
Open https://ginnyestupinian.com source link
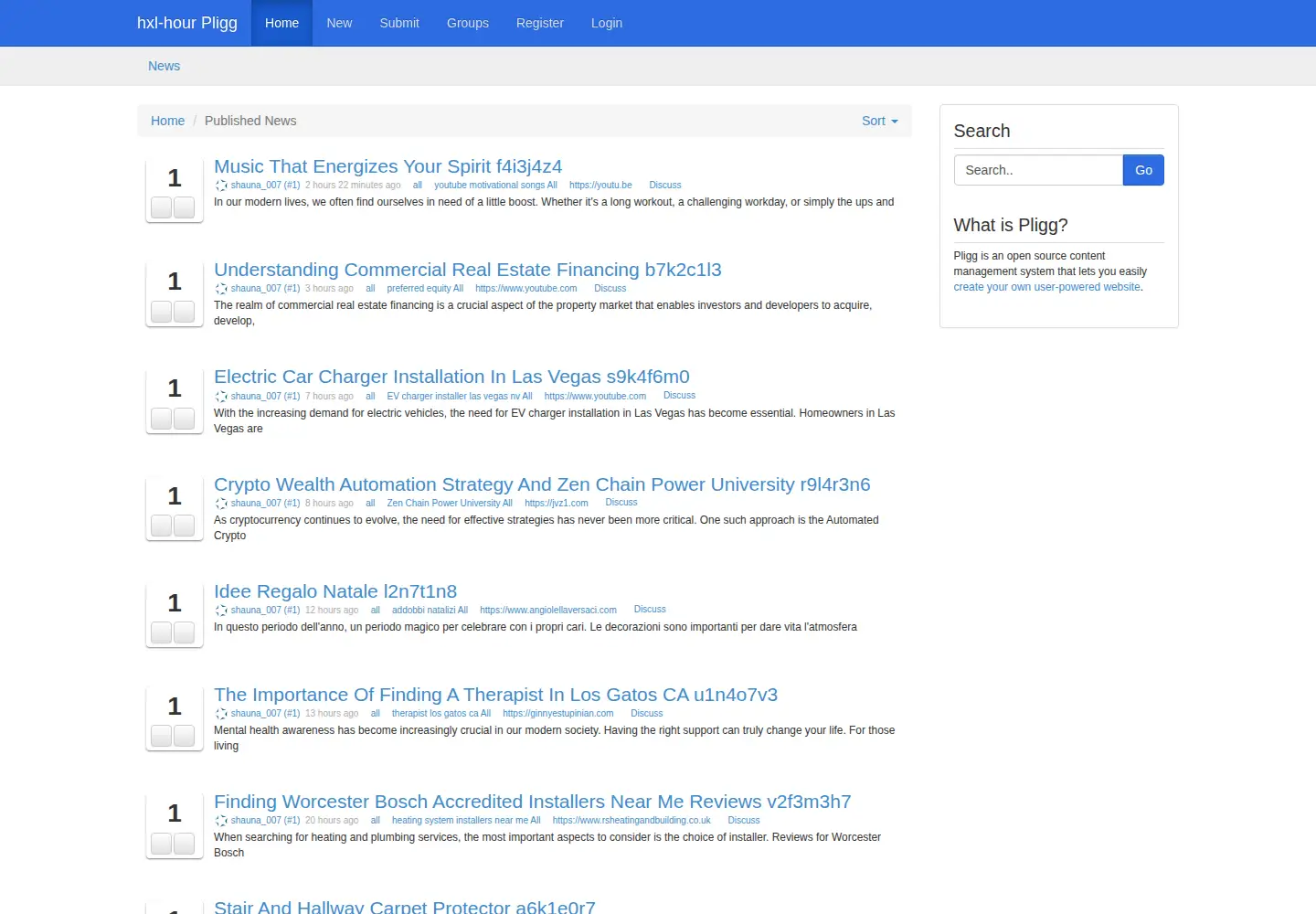558,714
